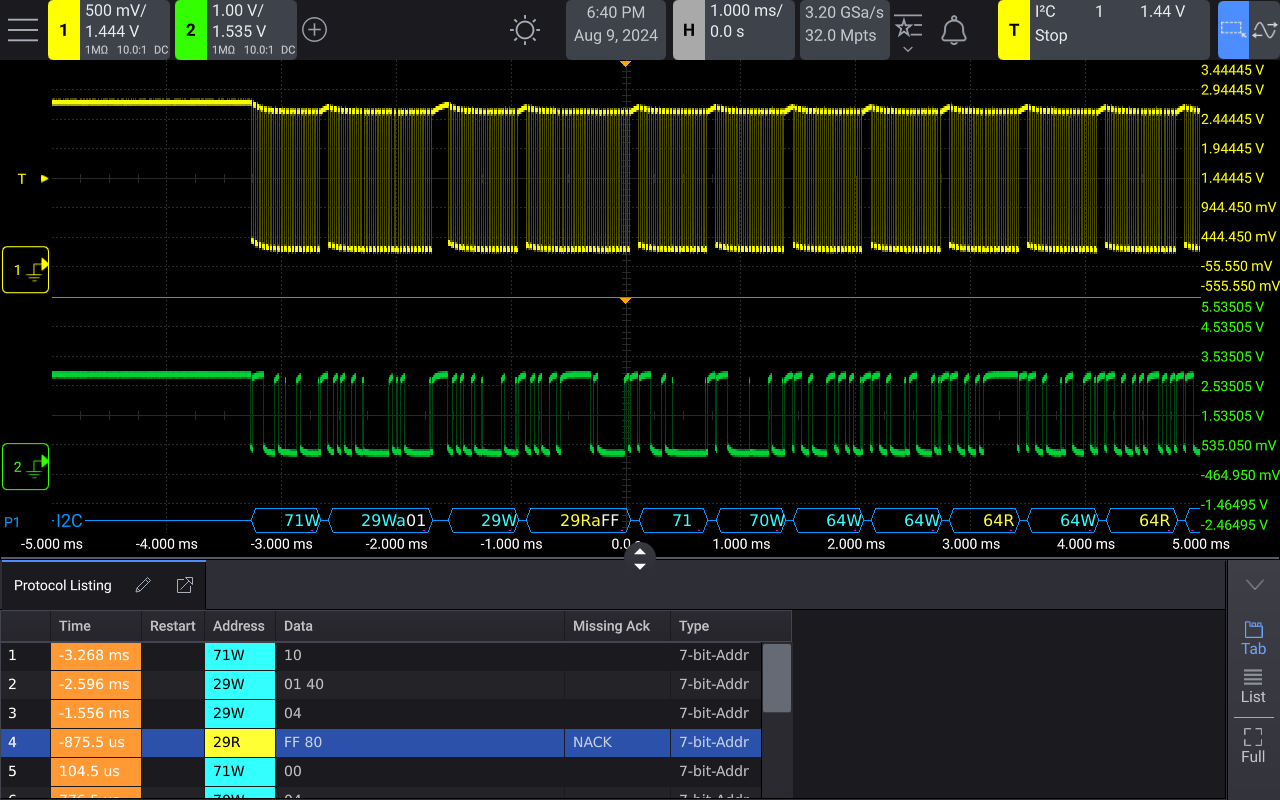1280x800 pixels.
Task: Open trigger T badge
Action: pyautogui.click(x=1014, y=30)
